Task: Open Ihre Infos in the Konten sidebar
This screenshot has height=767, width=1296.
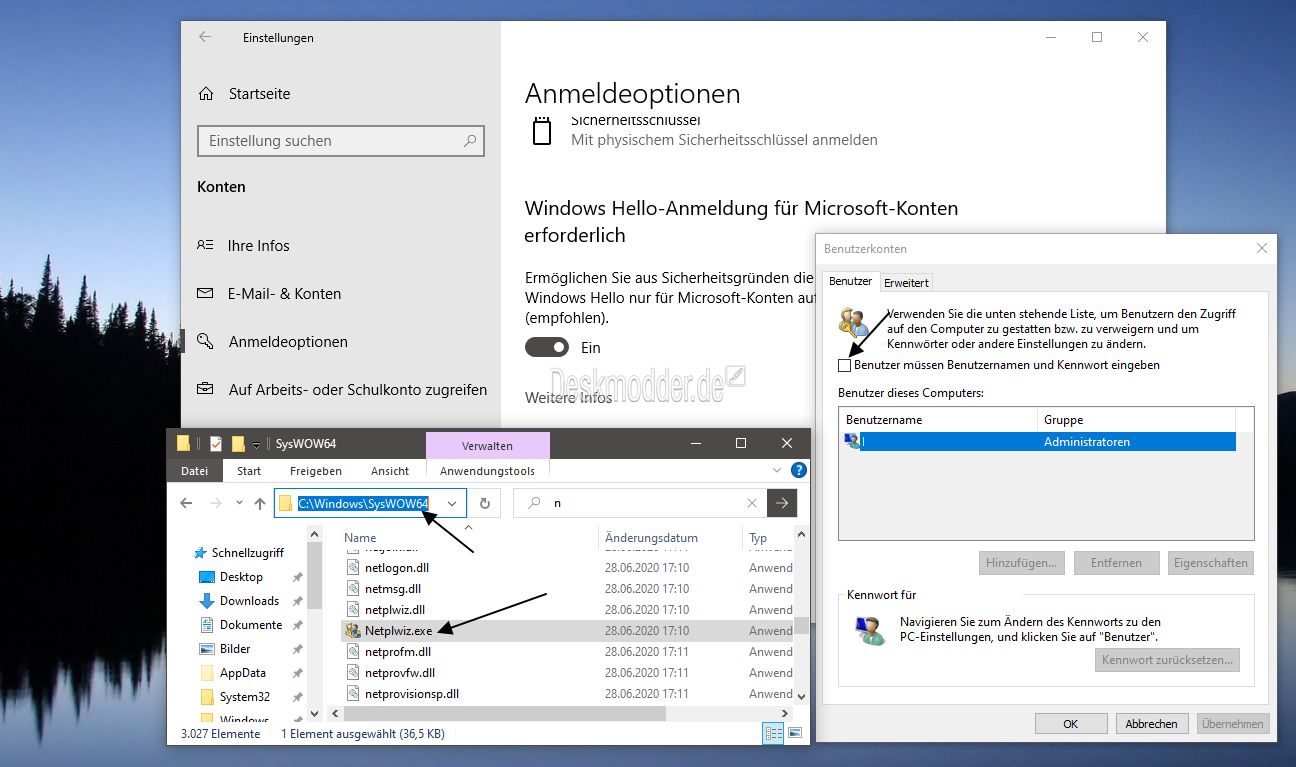Action: (x=257, y=245)
